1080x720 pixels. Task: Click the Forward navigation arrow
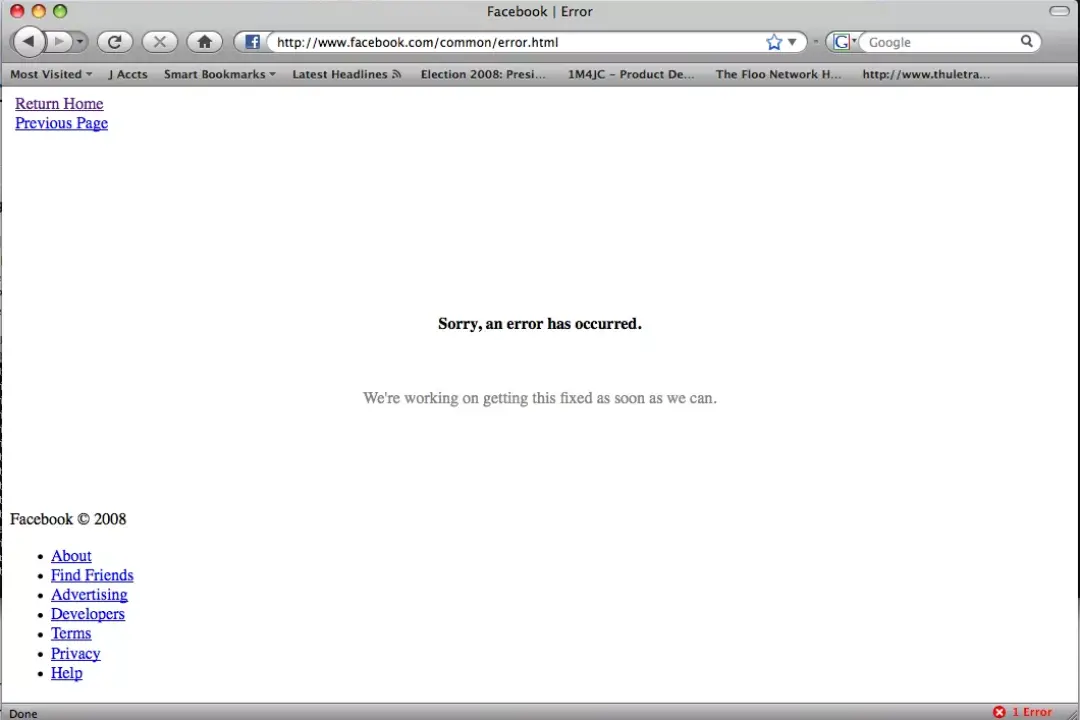(x=57, y=41)
